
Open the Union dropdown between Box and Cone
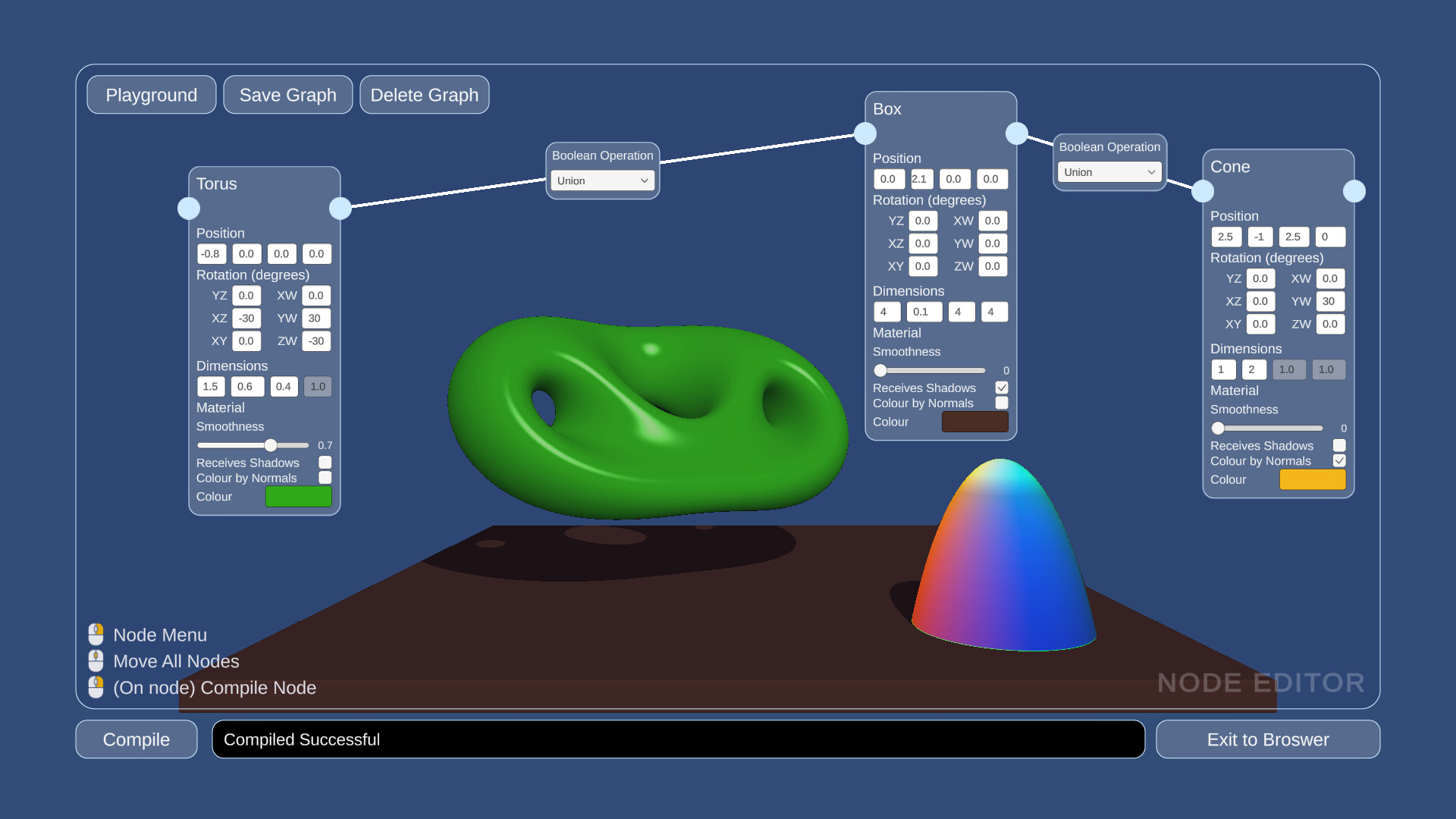[x=1109, y=172]
